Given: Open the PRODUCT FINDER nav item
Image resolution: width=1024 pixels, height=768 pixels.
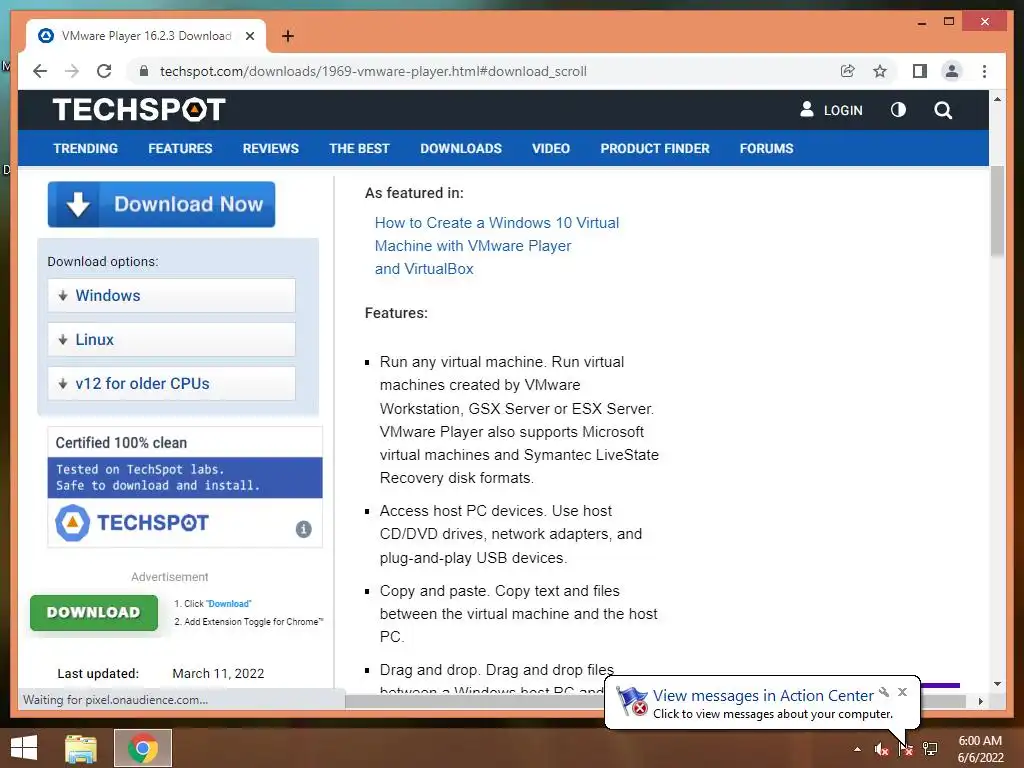Looking at the screenshot, I should 655,148.
